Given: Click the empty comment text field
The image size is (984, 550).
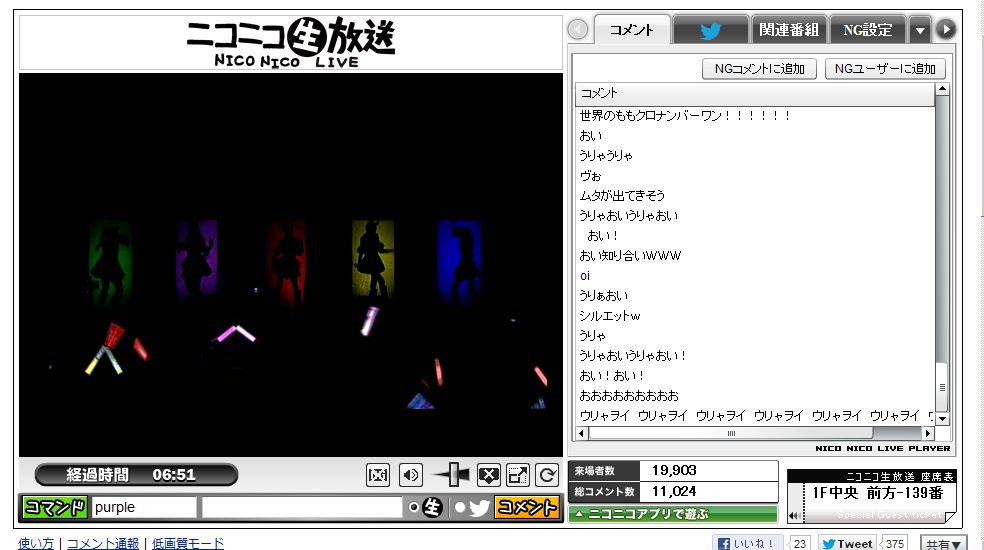Looking at the screenshot, I should (302, 507).
